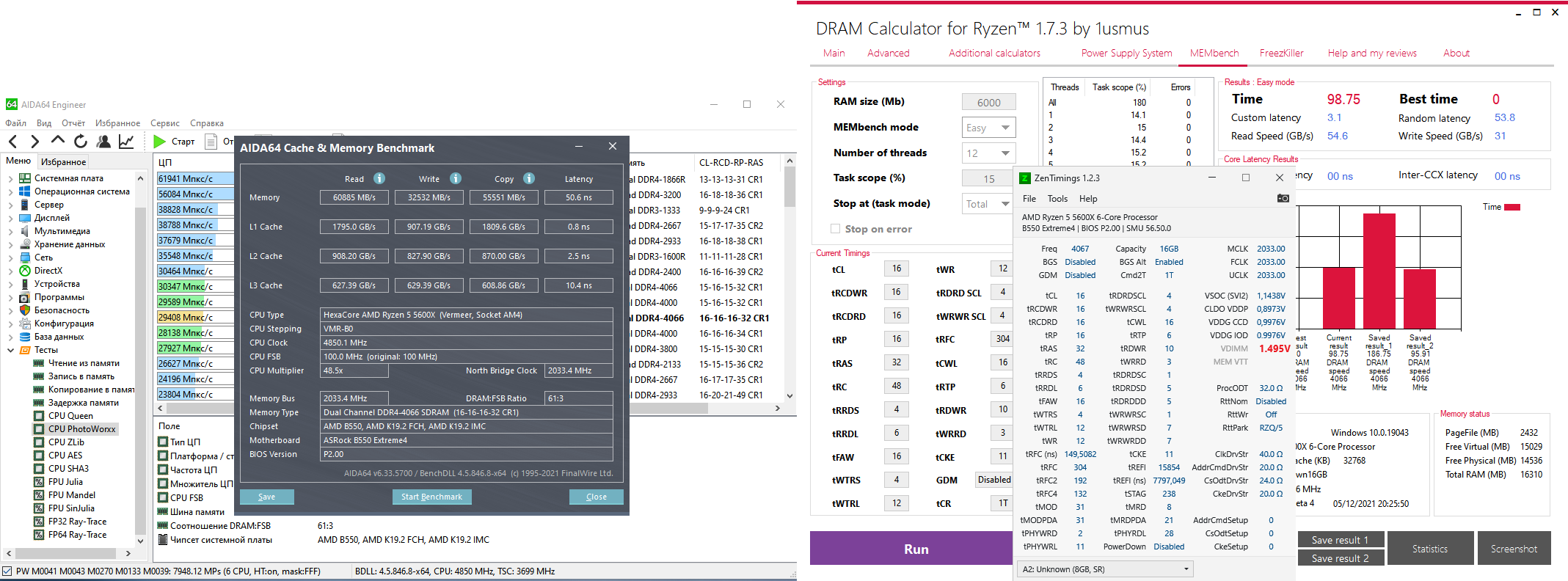Switch to the FreezKiller tab
The width and height of the screenshot is (1568, 581).
(1281, 53)
